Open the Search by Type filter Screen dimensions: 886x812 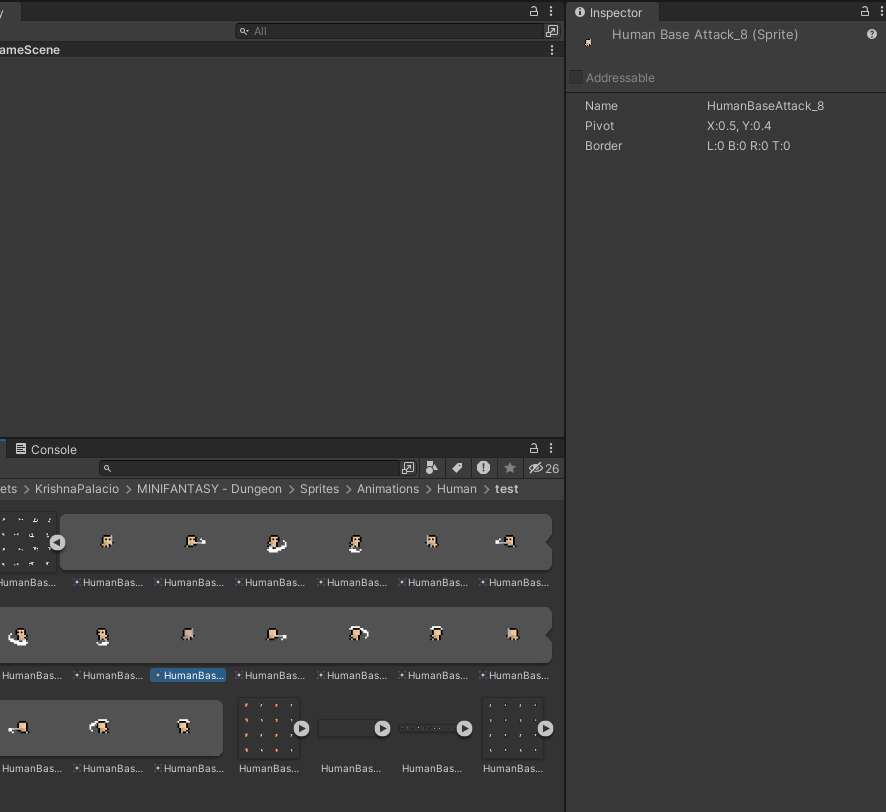pos(432,468)
